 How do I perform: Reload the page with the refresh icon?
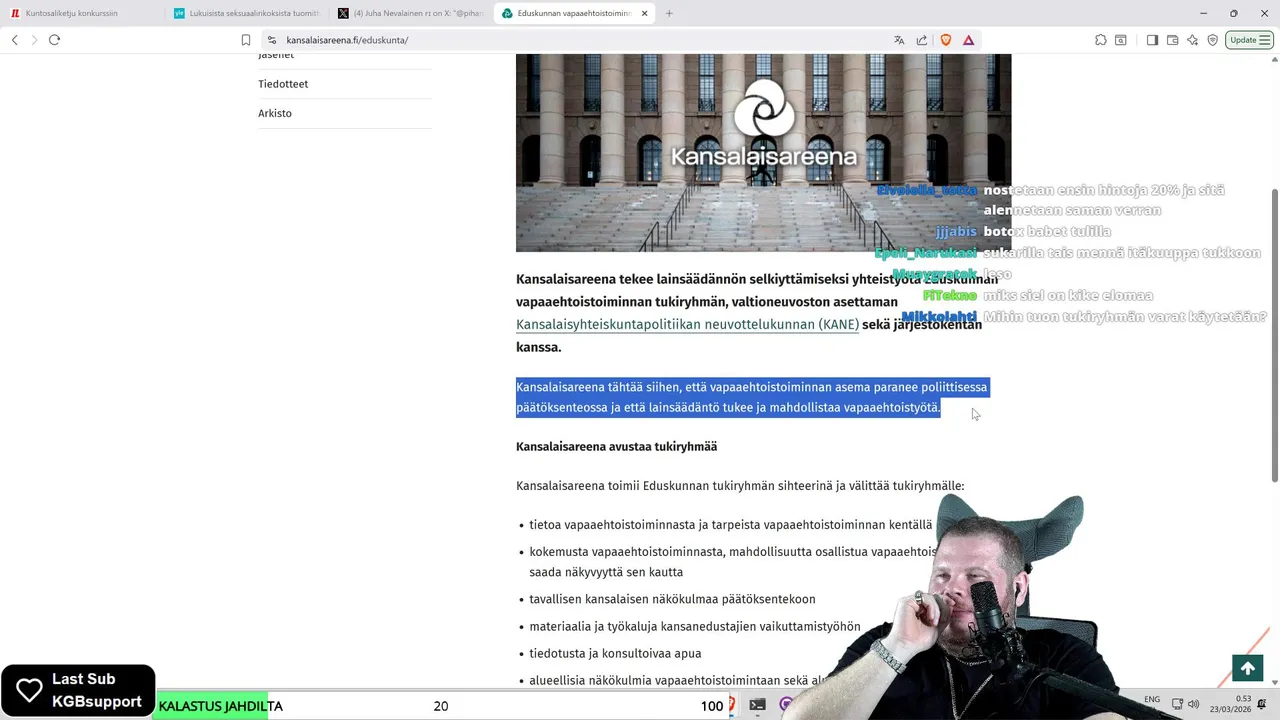point(54,40)
